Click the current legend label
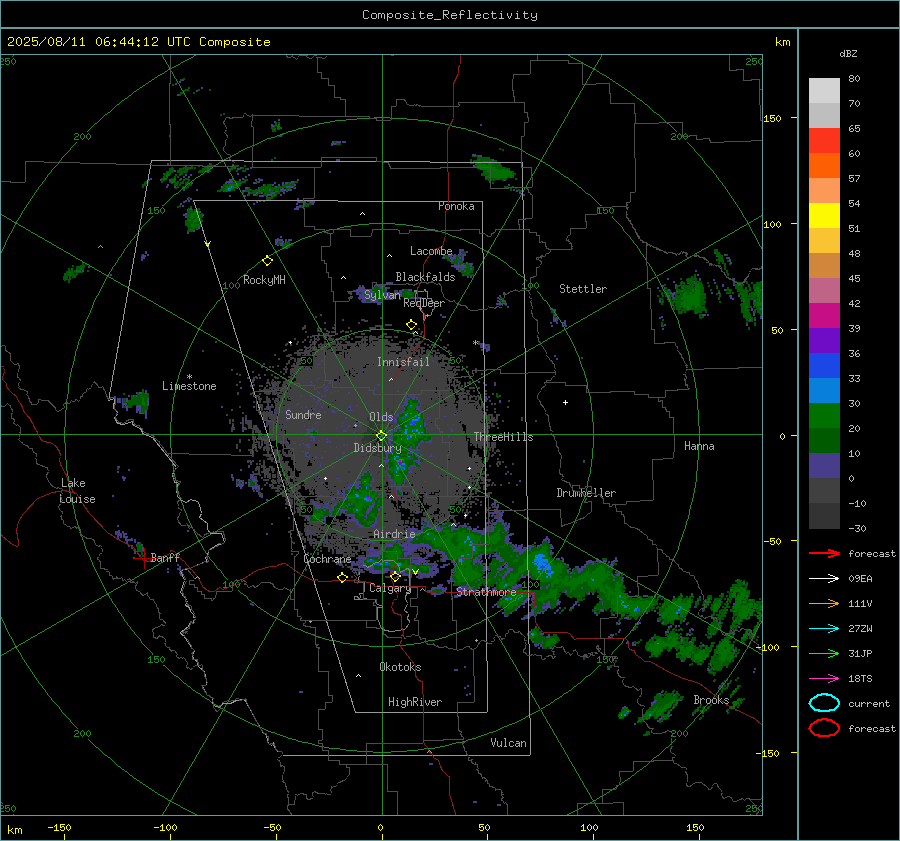The height and width of the screenshot is (841, 900). (869, 703)
